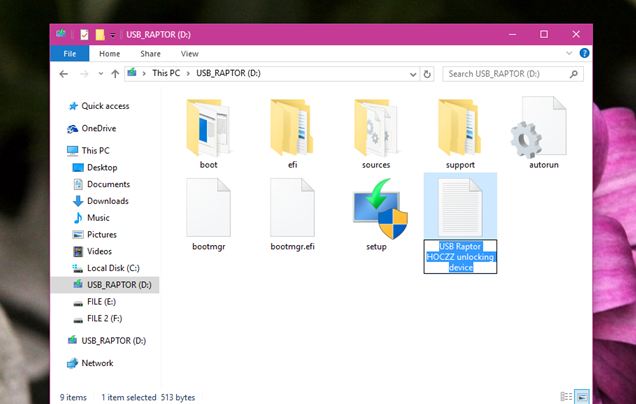
Task: Open Desktop in the navigation pane
Action: pyautogui.click(x=95, y=168)
